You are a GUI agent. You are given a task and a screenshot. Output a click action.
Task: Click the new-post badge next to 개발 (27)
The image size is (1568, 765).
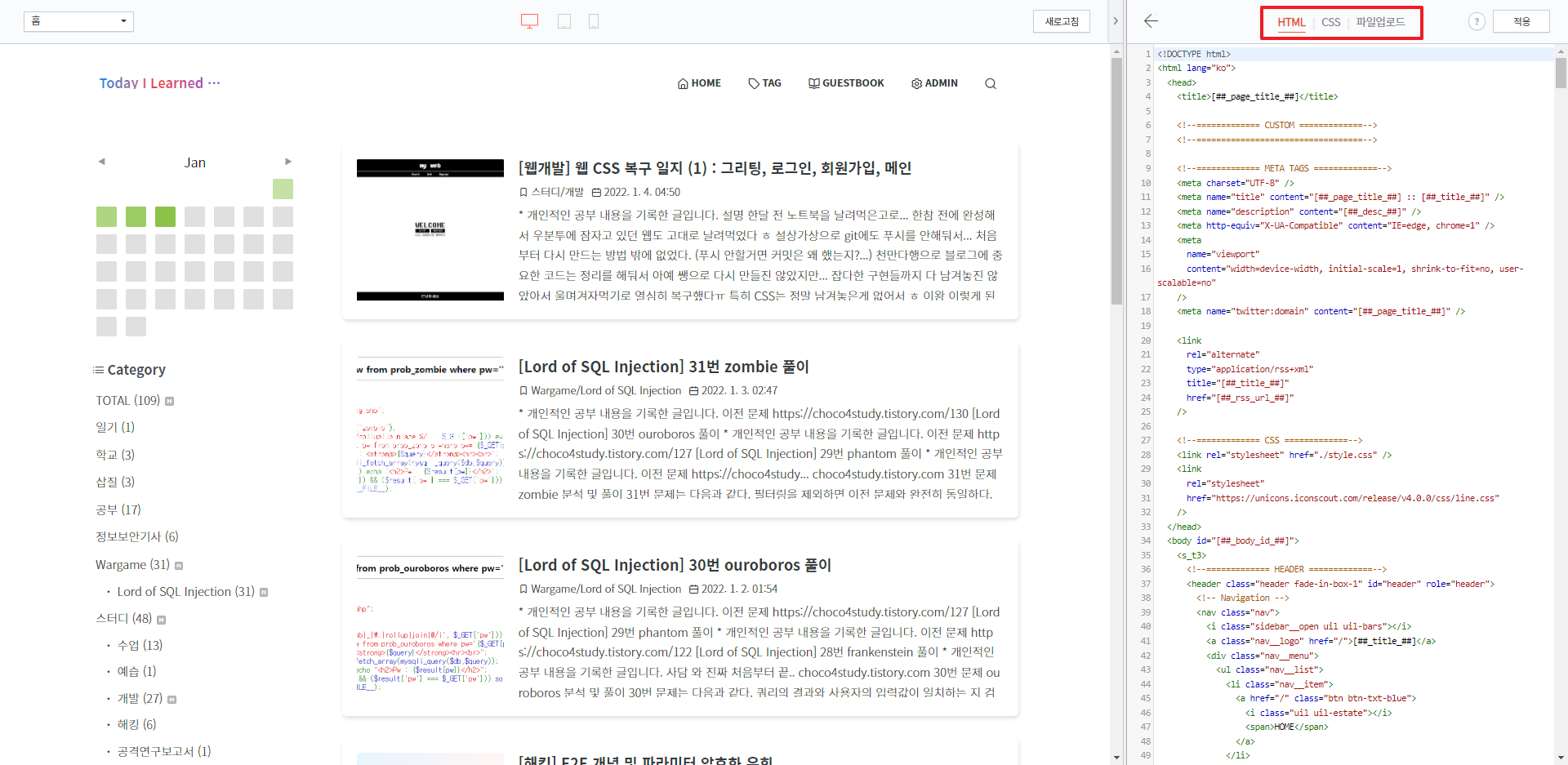171,700
